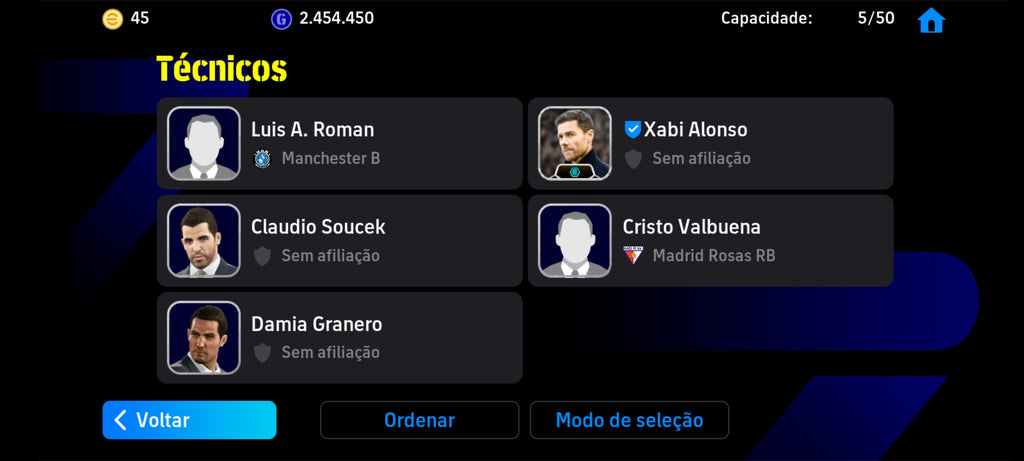Click Damia Granero's gray shield icon
The image size is (1024, 461).
(262, 353)
